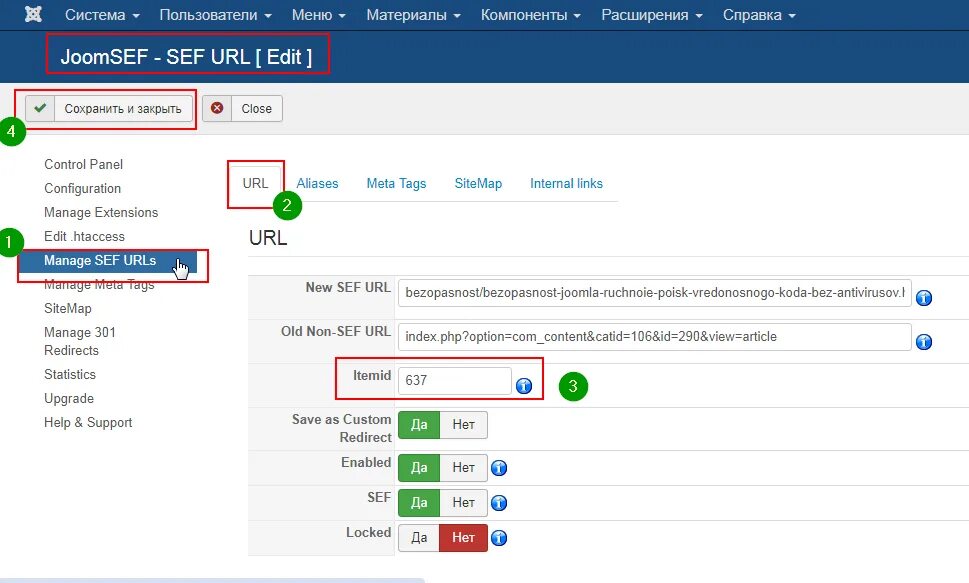The height and width of the screenshot is (583, 969).
Task: Set Enabled to Да
Action: pos(419,468)
